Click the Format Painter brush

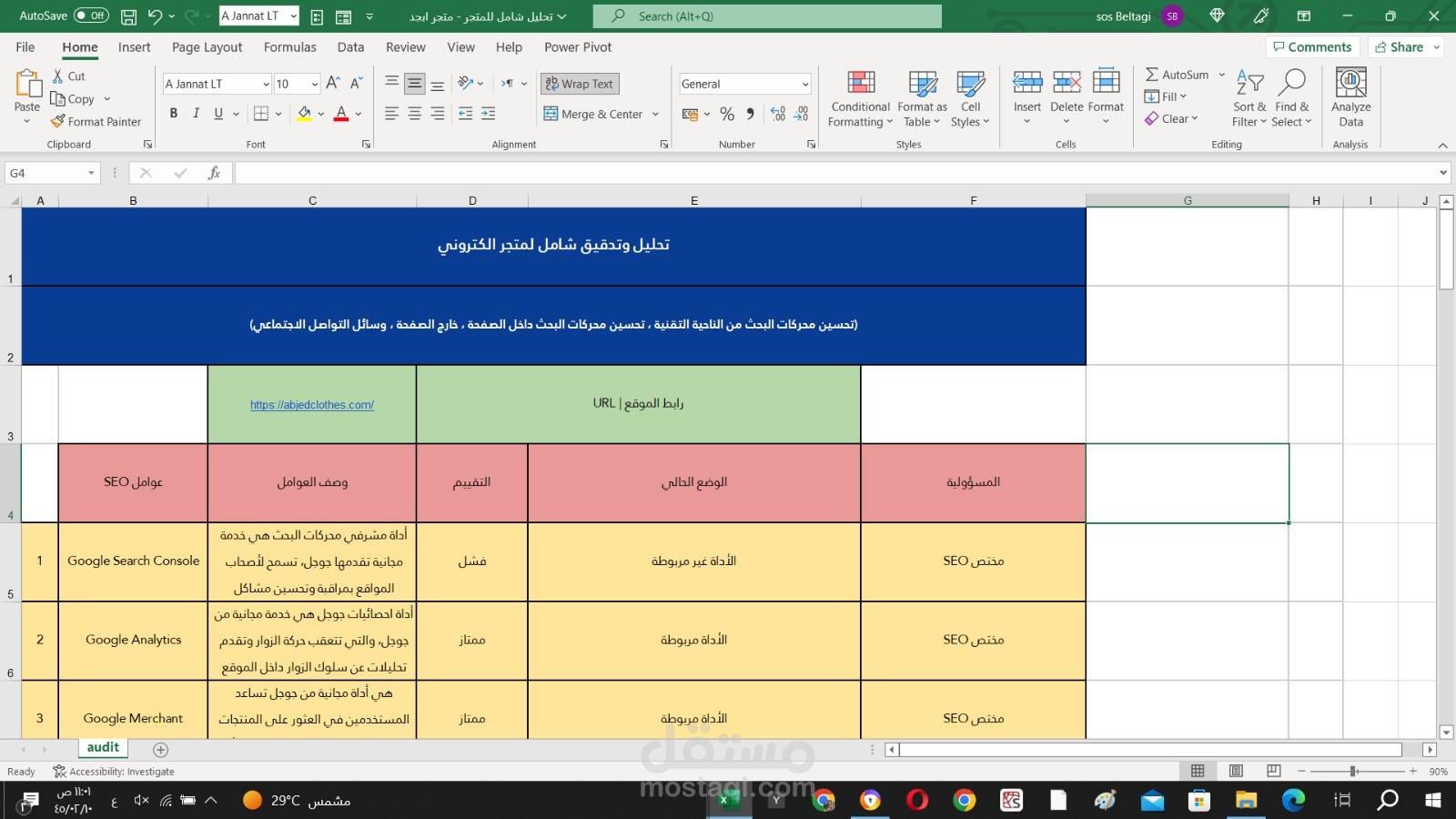pyautogui.click(x=96, y=122)
